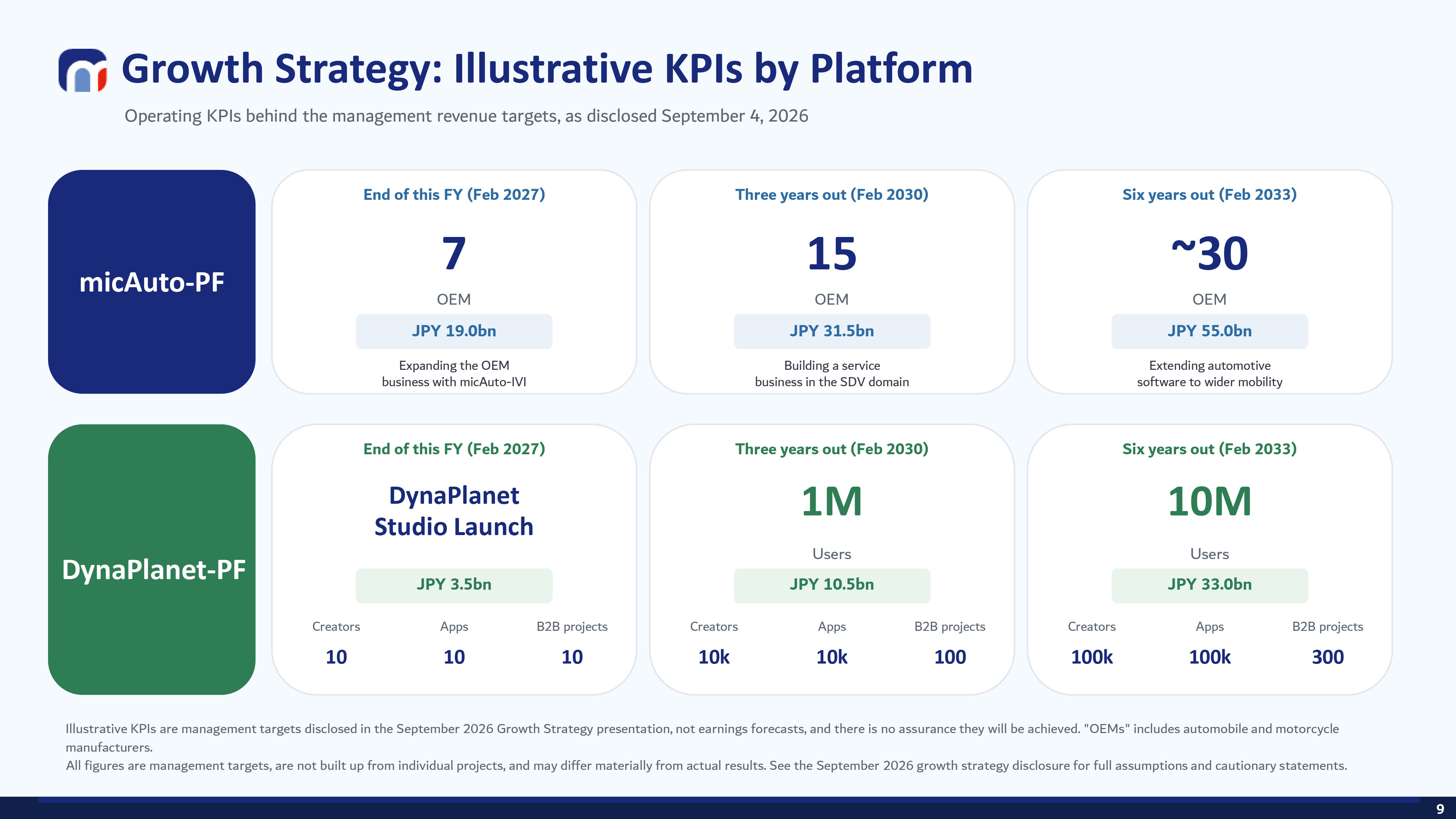Screen dimensions: 1456x819
Task: Click the 10k Creators value for Feb 2030
Action: point(714,657)
